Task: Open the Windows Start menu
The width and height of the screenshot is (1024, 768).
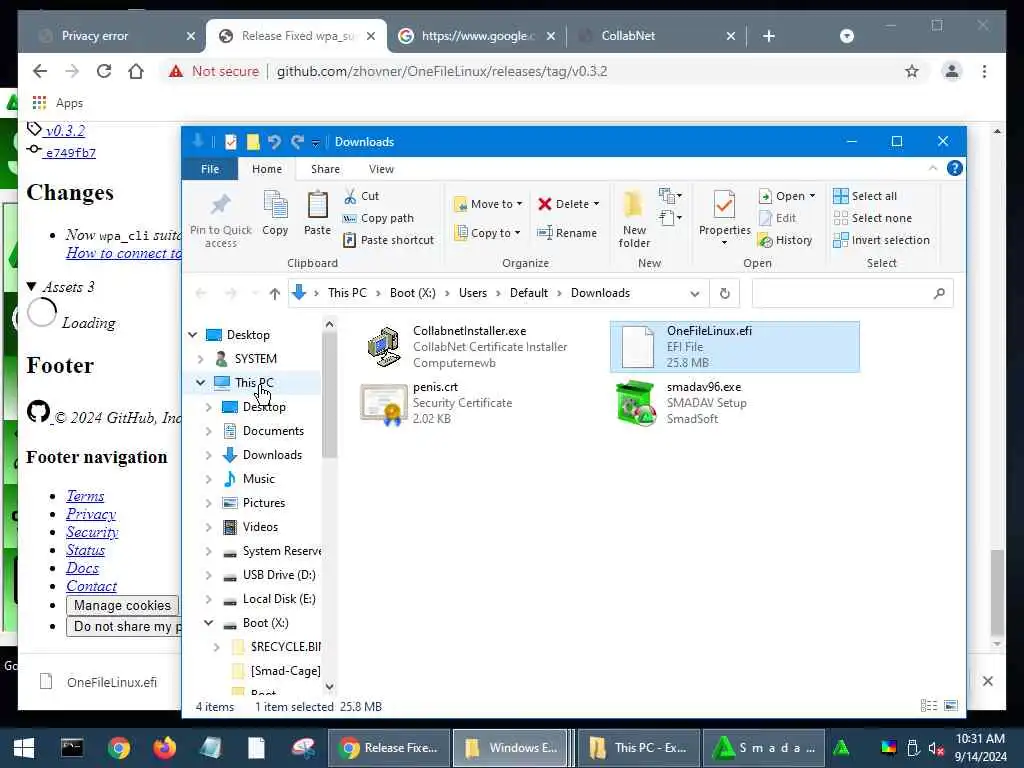Action: pos(24,748)
